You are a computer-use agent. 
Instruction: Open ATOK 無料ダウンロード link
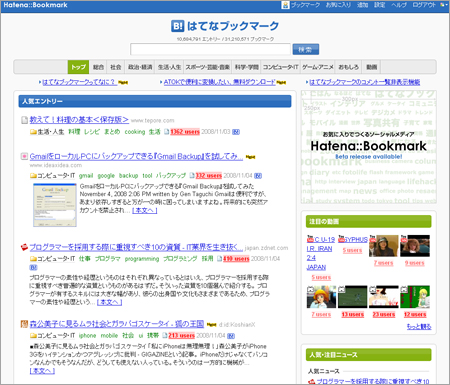pyautogui.click(x=220, y=82)
